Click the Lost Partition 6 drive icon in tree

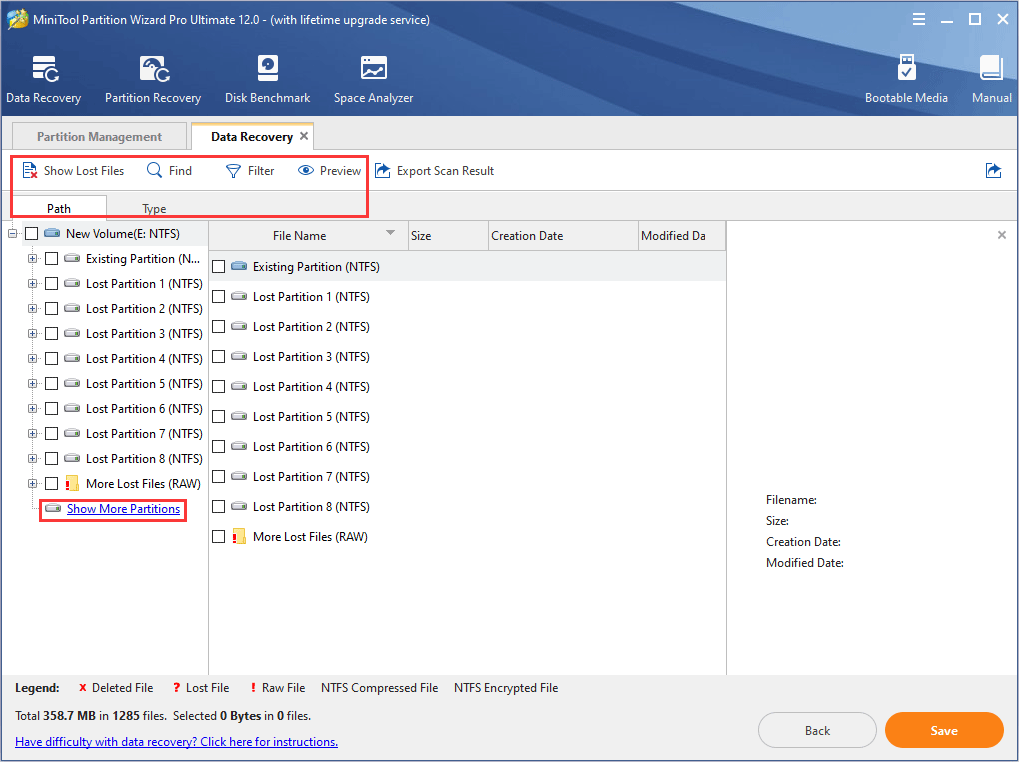click(x=72, y=408)
